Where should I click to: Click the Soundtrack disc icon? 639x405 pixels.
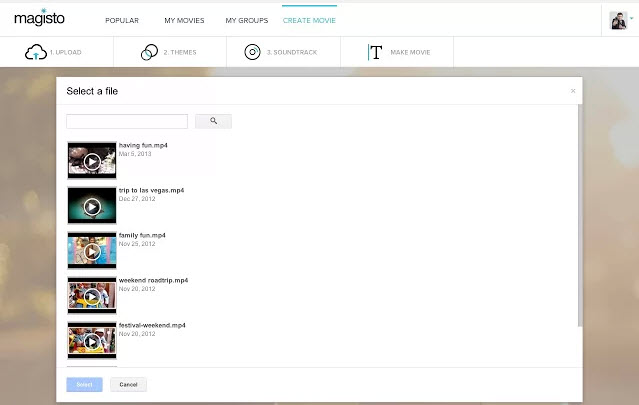252,52
